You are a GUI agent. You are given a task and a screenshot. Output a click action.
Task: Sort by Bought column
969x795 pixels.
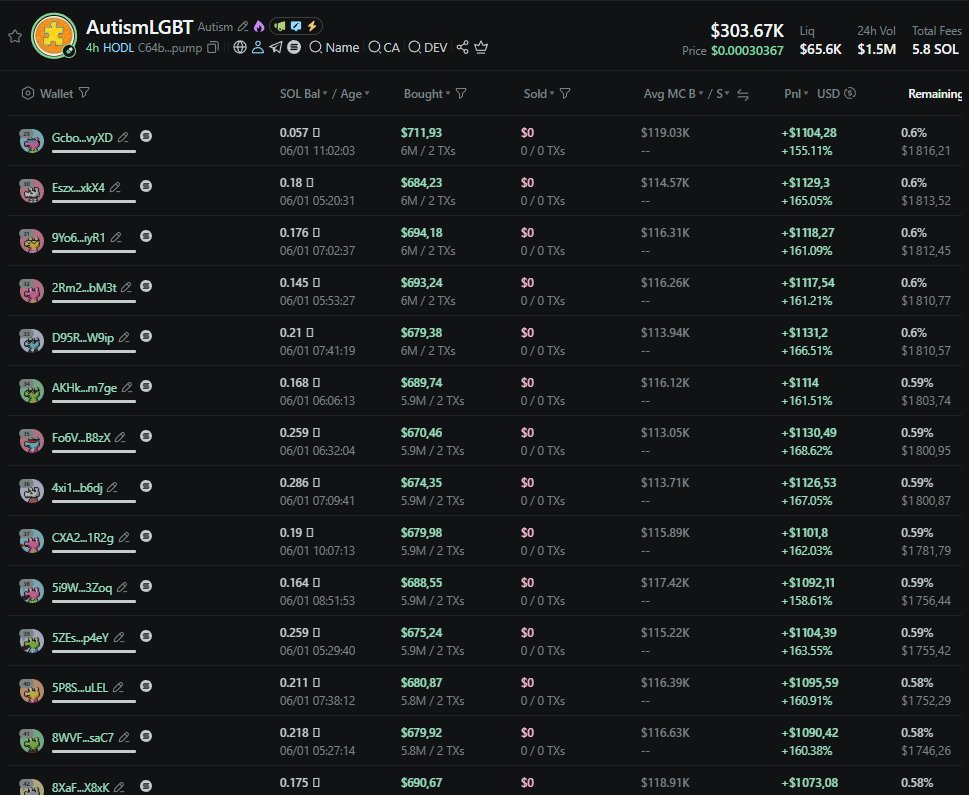pyautogui.click(x=426, y=94)
